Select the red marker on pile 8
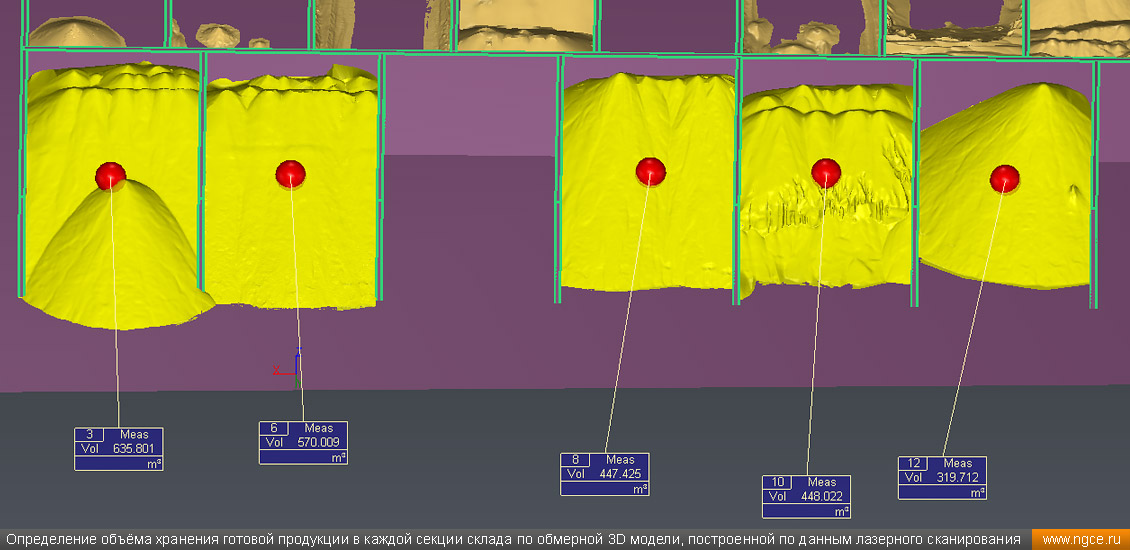 point(651,172)
